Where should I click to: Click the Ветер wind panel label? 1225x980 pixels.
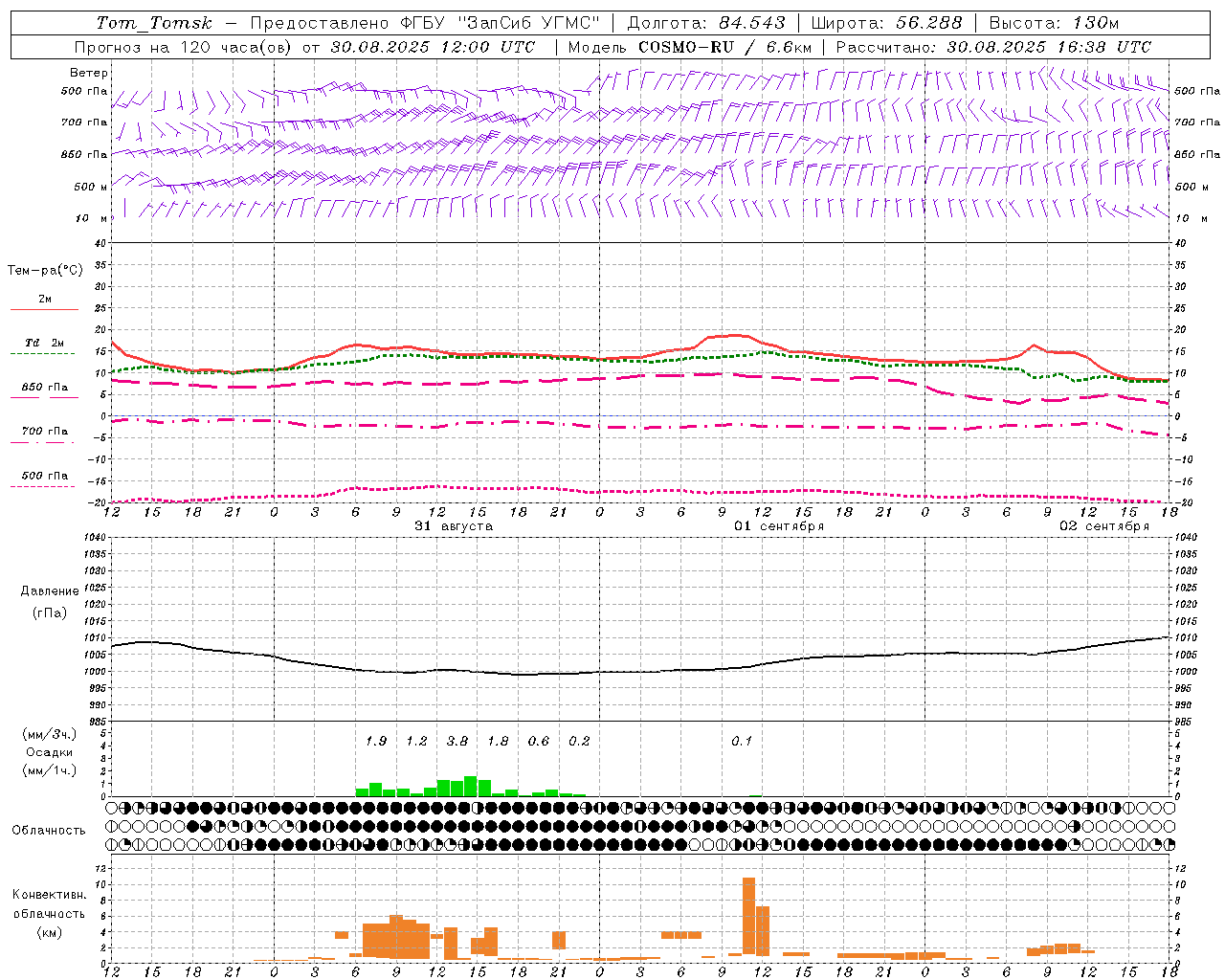click(89, 73)
